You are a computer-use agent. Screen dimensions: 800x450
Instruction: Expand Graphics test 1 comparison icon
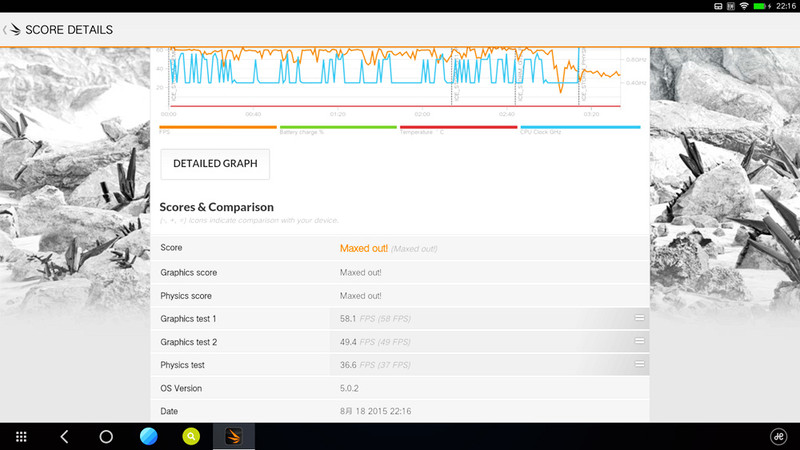click(x=639, y=318)
